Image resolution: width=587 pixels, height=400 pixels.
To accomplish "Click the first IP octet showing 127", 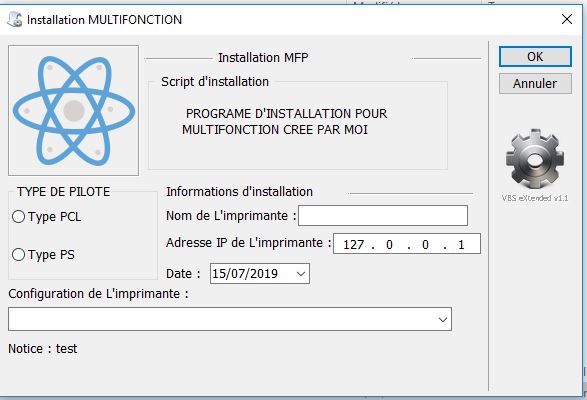I will tap(353, 245).
